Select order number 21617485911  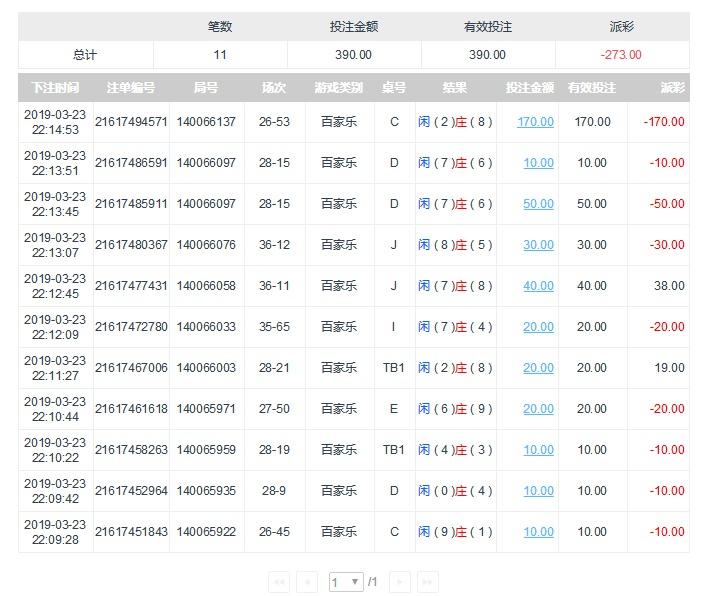point(131,204)
